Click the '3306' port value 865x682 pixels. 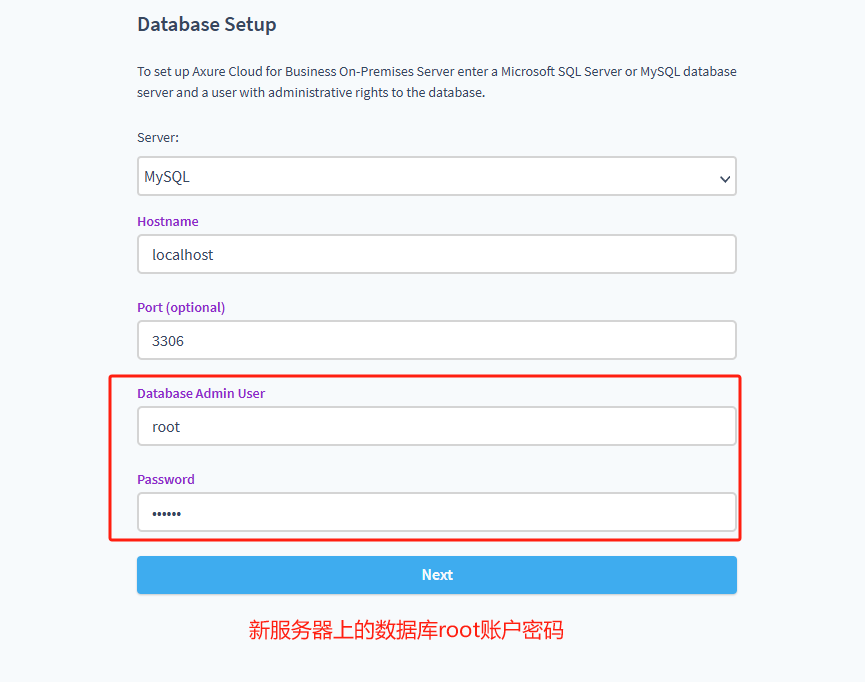click(168, 341)
